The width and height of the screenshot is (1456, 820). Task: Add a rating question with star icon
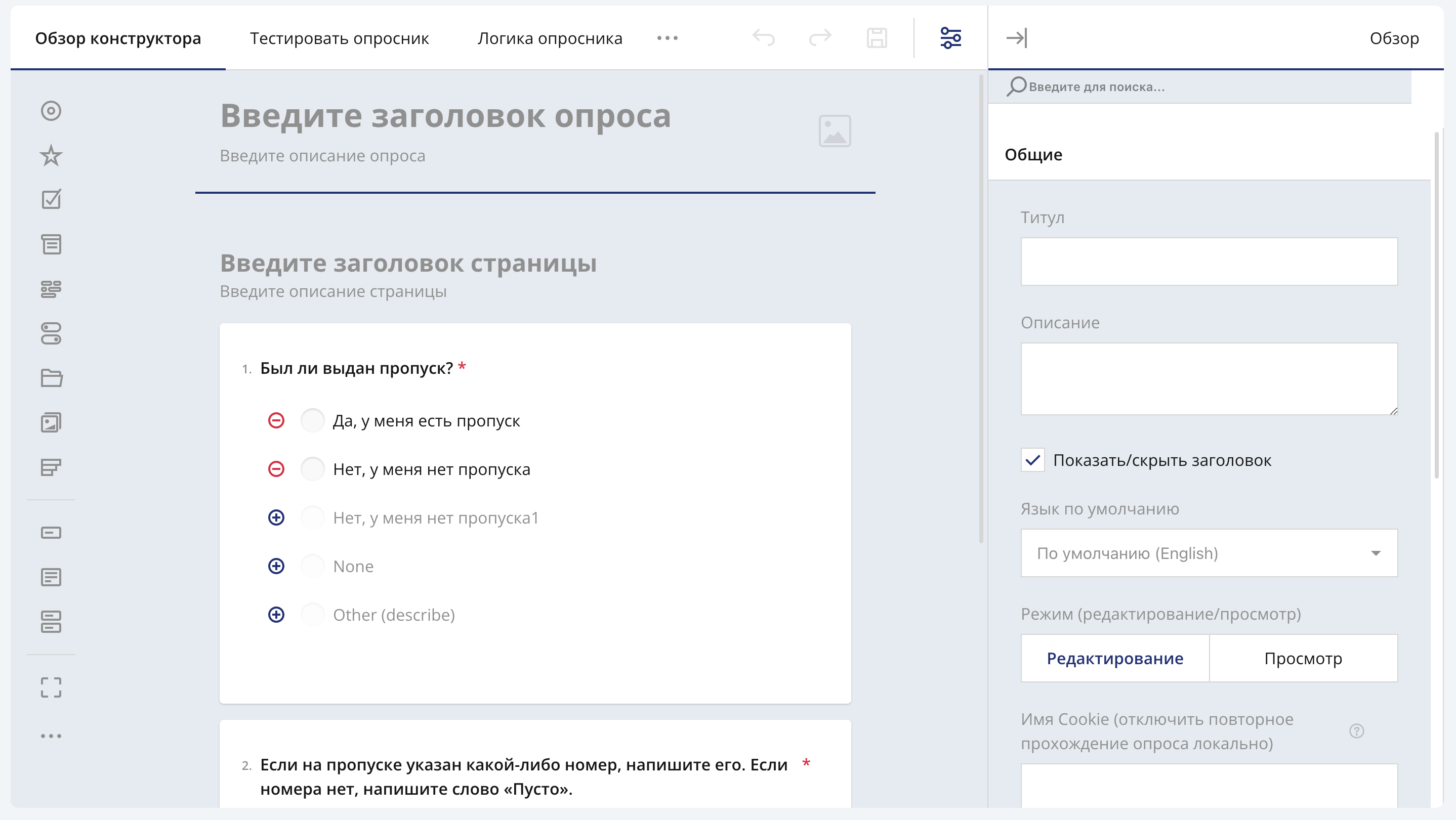pos(51,155)
